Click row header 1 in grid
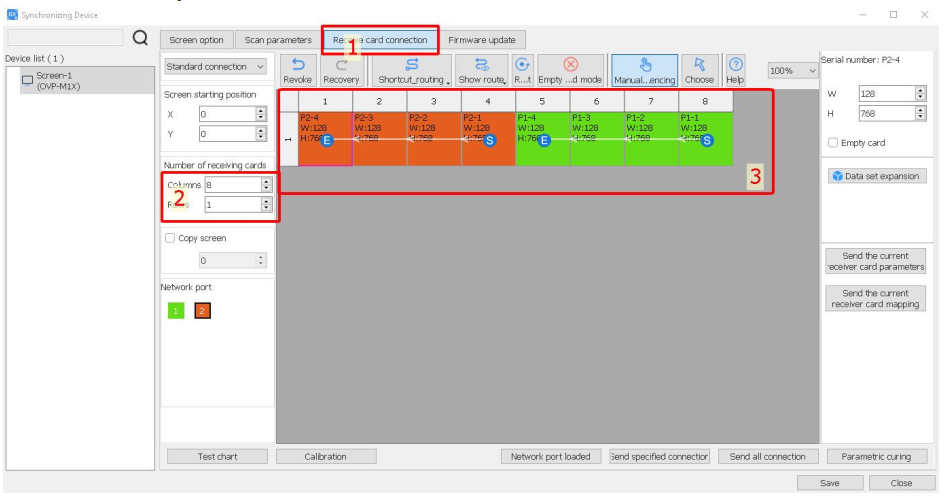This screenshot has width=949, height=498. [x=288, y=139]
